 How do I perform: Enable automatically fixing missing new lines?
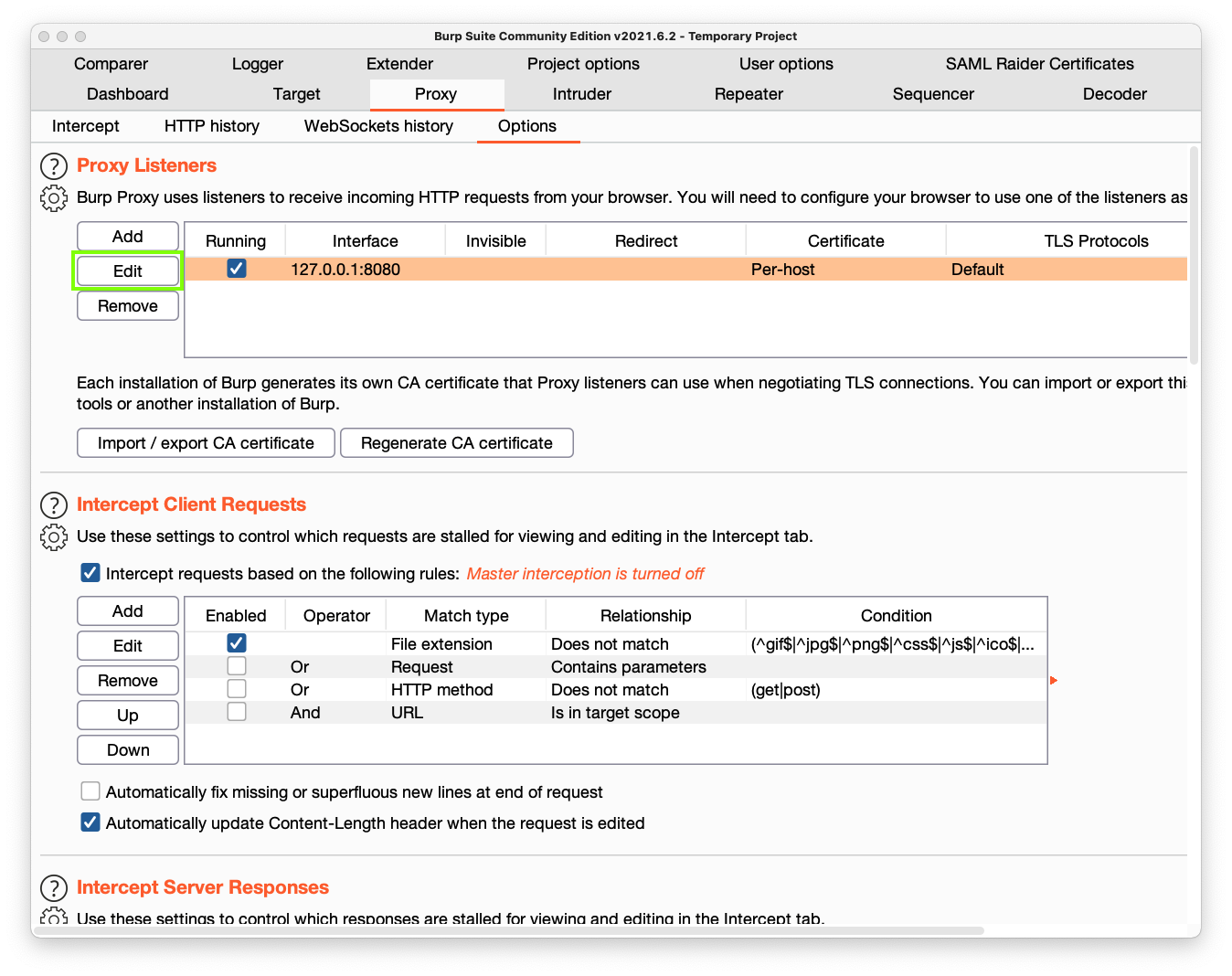[x=90, y=791]
